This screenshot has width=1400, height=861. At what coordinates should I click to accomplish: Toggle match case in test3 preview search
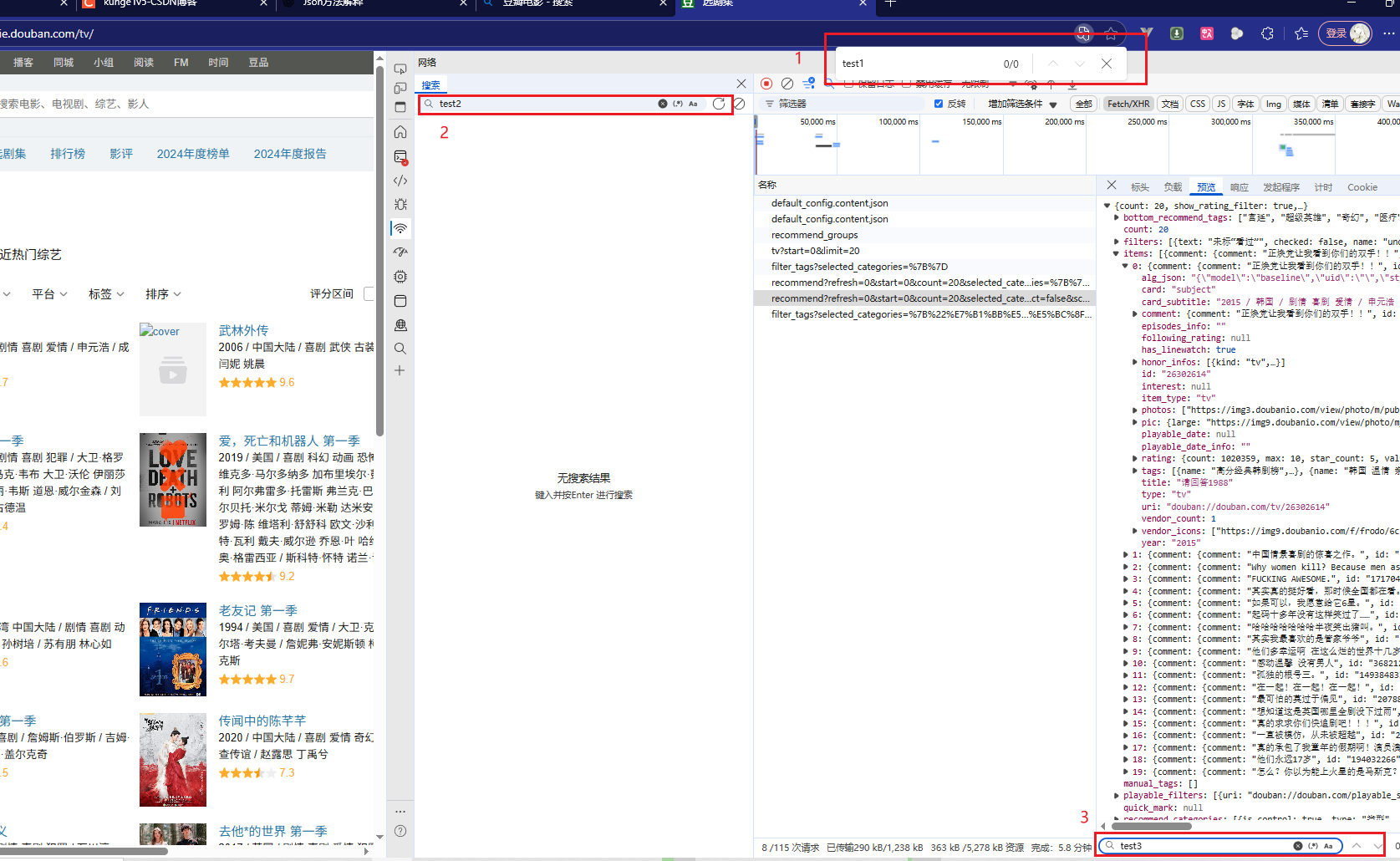[x=1328, y=846]
